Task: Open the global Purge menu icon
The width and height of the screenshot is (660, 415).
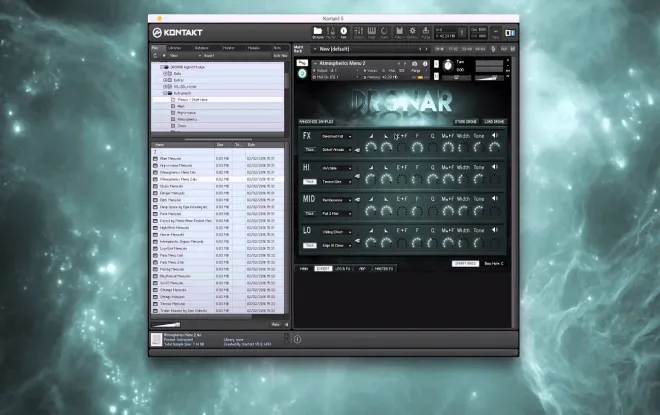Action: [x=426, y=32]
